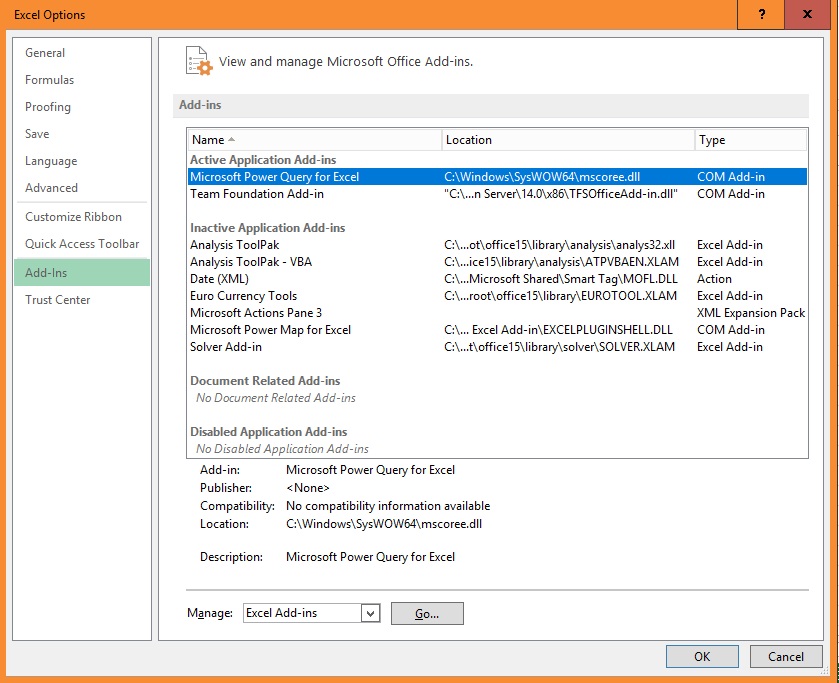Switch to the General category
This screenshot has width=839, height=683.
[x=46, y=52]
